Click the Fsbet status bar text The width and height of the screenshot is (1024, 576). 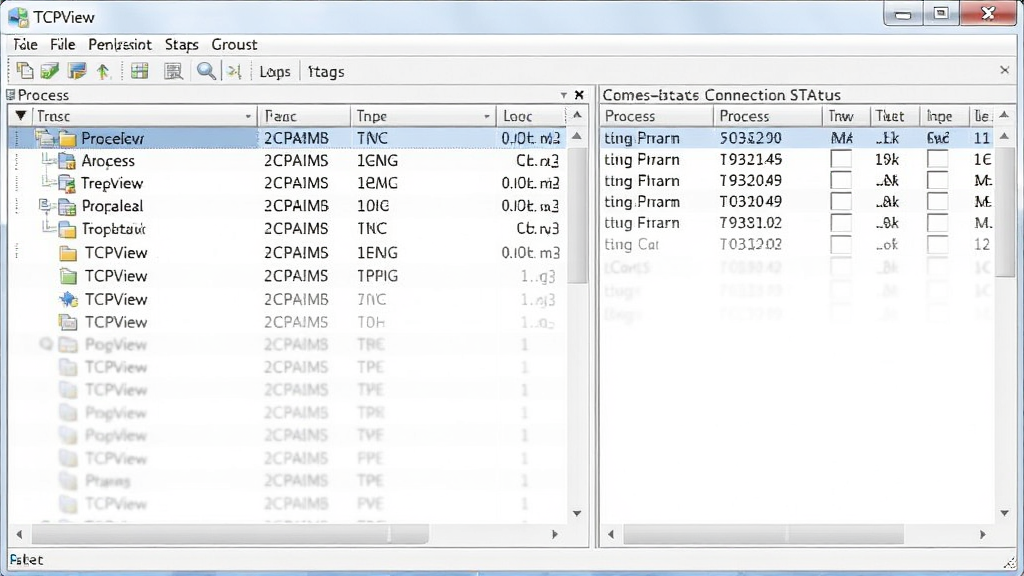pyautogui.click(x=26, y=560)
